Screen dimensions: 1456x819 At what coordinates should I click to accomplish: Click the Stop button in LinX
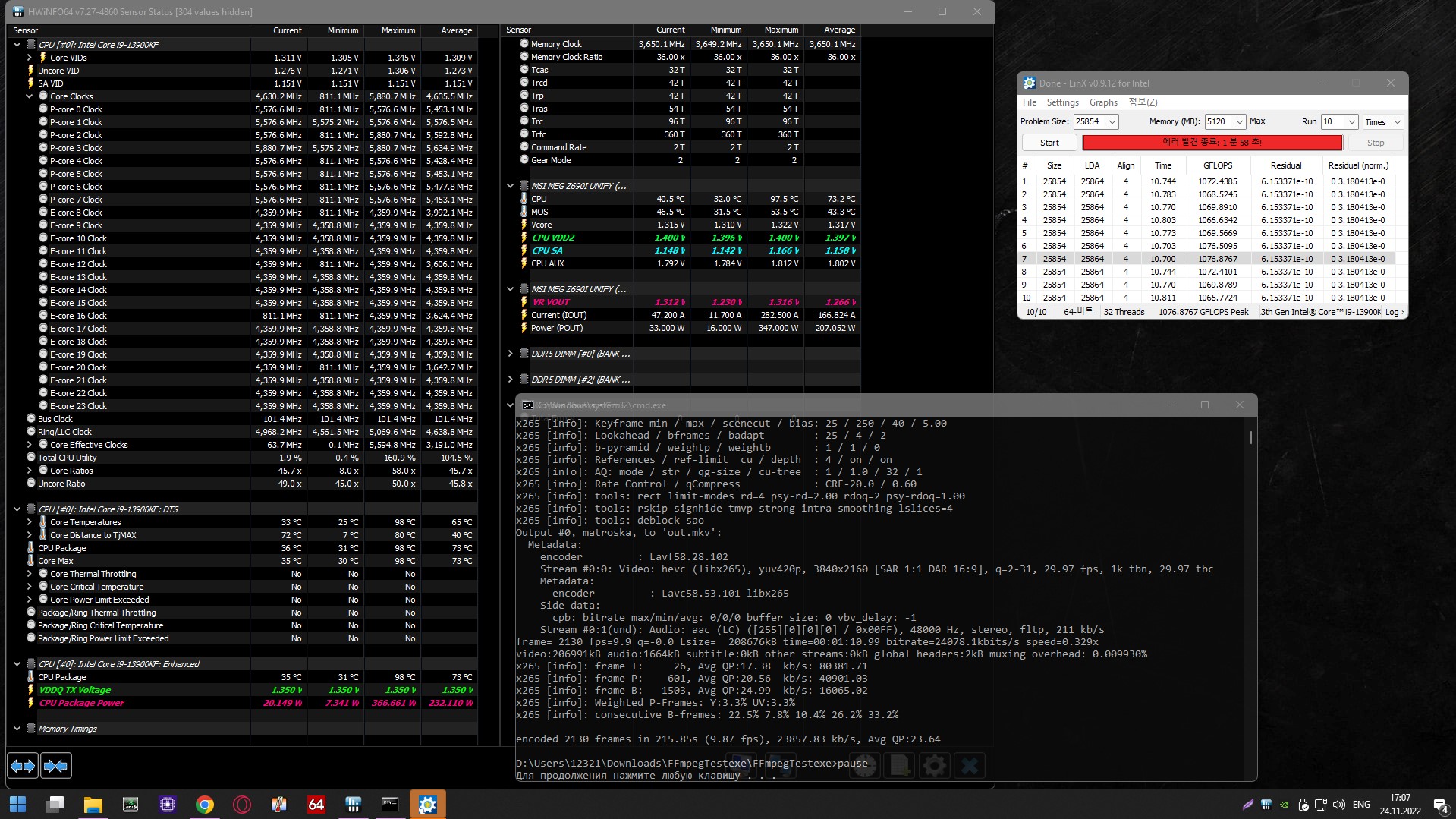click(1375, 143)
